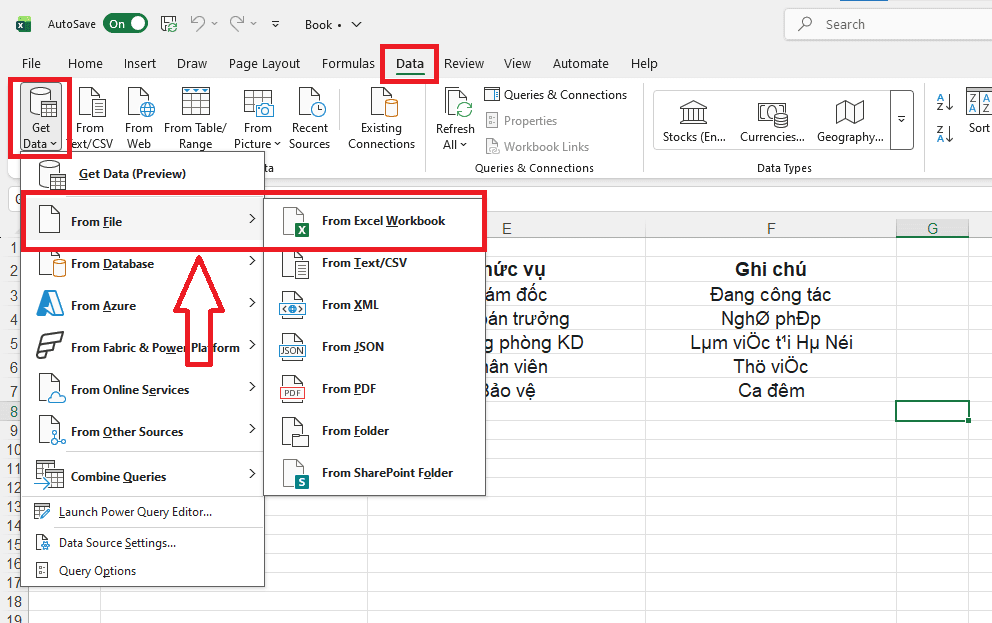
Task: Click the 'Ghi chú' header cell
Action: click(771, 269)
